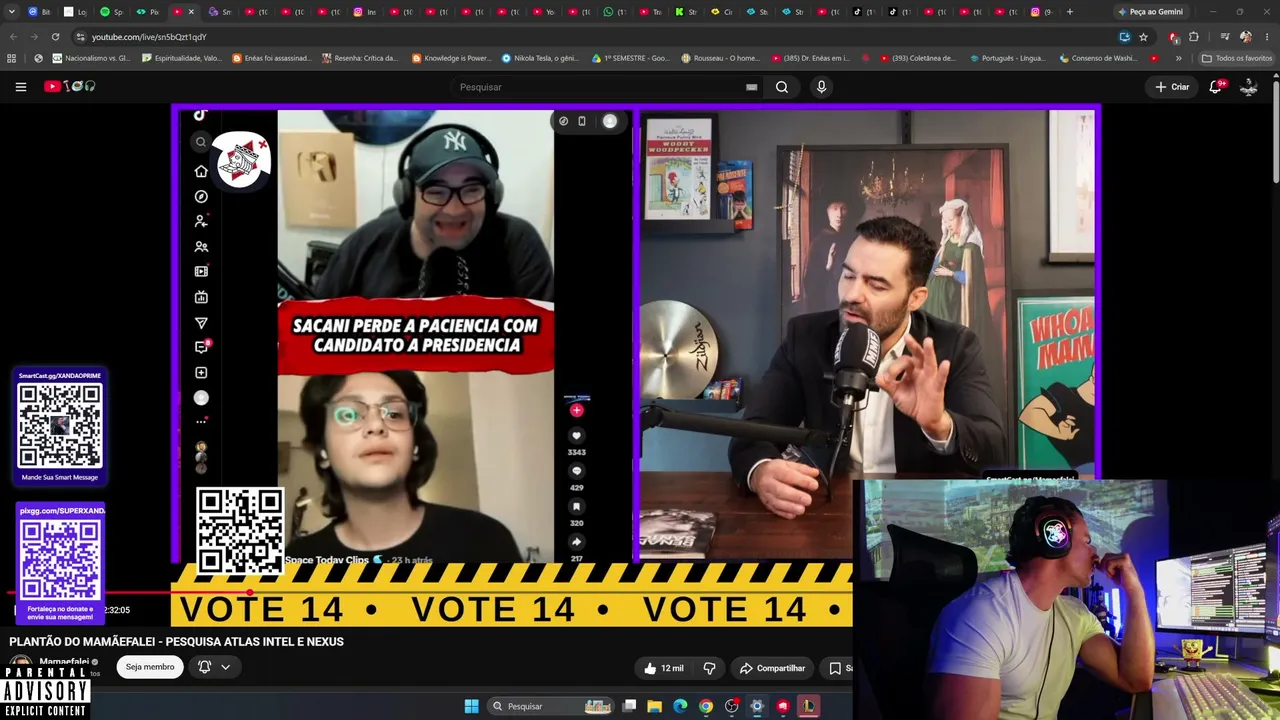1280x720 pixels.
Task: Go back using Chrome's back arrow
Action: click(13, 37)
